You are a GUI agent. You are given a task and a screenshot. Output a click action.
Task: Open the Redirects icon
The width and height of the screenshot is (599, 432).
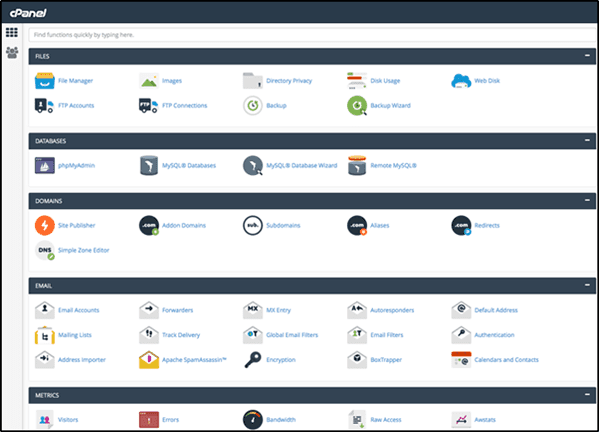(x=461, y=225)
